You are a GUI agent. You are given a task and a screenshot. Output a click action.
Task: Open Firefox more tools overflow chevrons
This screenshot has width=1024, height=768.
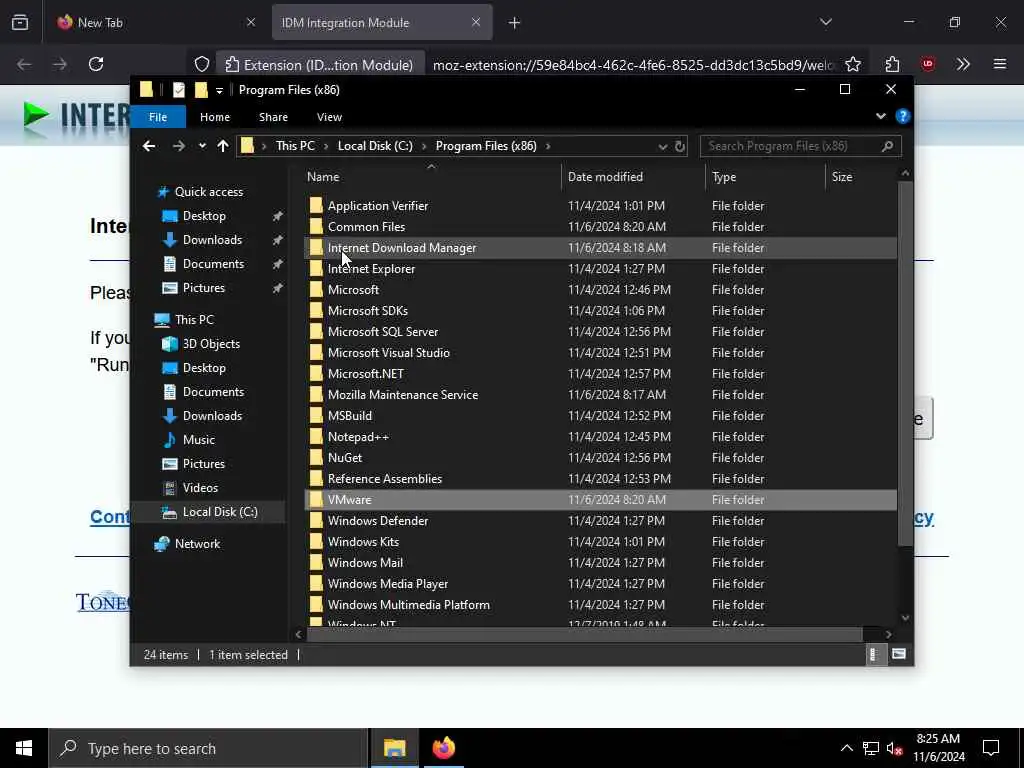(963, 64)
